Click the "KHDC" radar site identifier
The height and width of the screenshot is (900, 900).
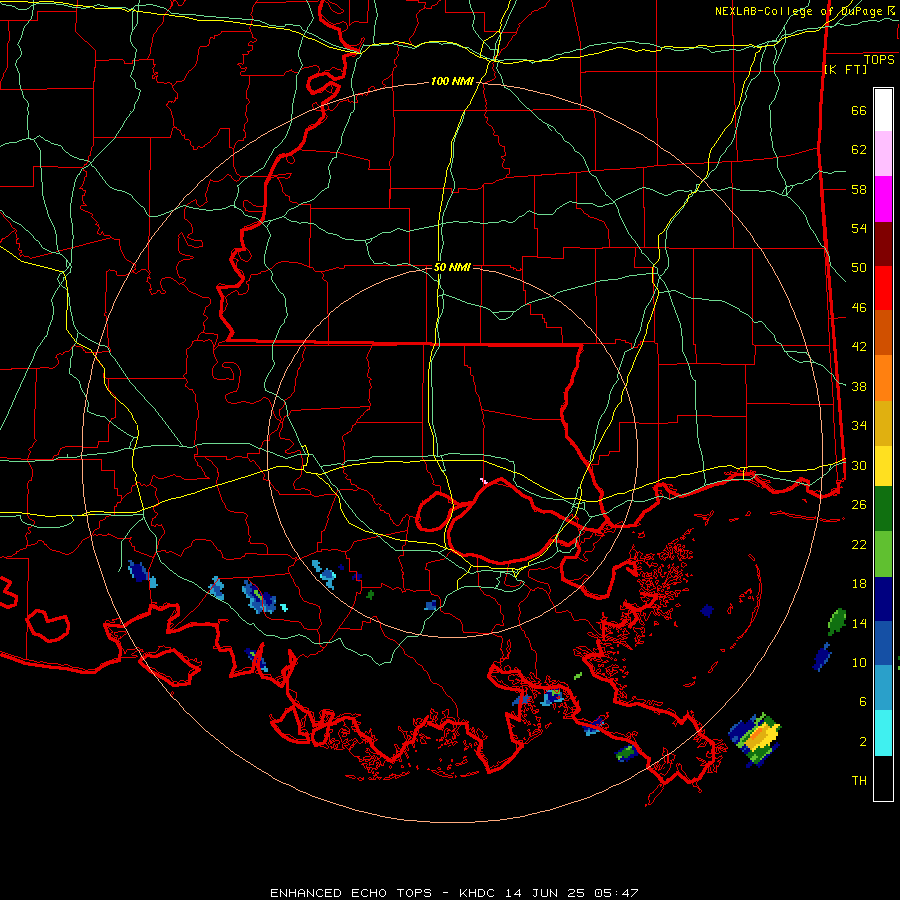(x=479, y=893)
